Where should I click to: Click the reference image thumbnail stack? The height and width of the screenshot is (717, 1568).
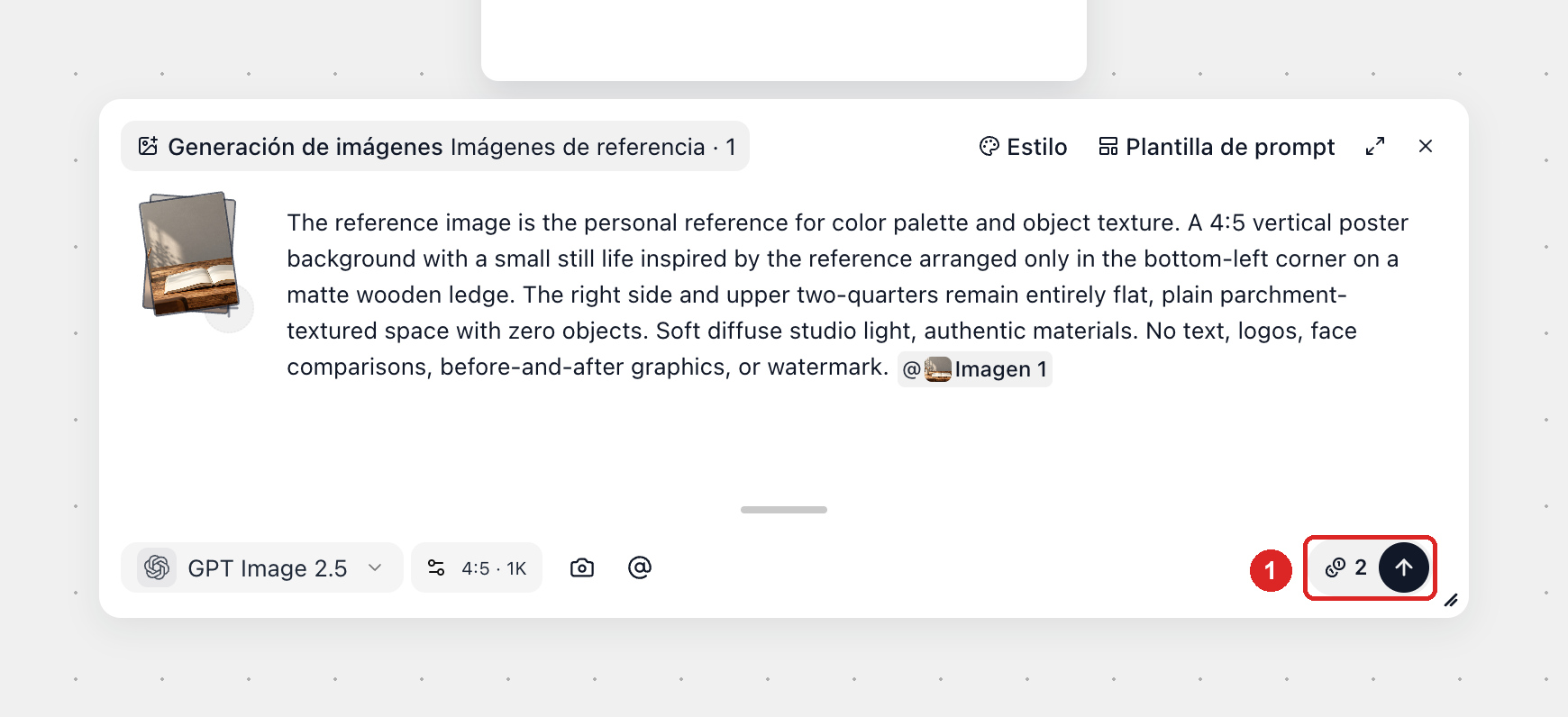coord(188,253)
